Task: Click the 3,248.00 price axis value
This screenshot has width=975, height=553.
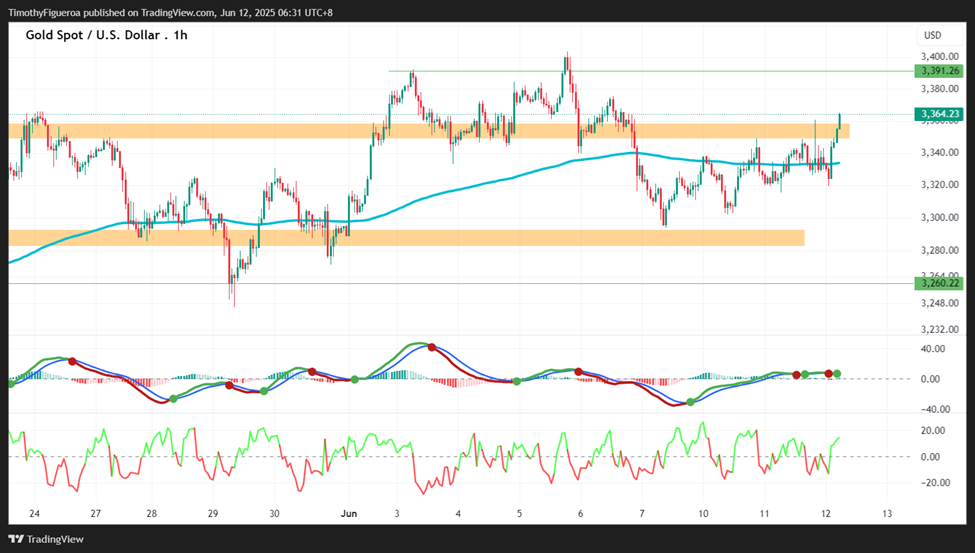Action: pyautogui.click(x=940, y=304)
